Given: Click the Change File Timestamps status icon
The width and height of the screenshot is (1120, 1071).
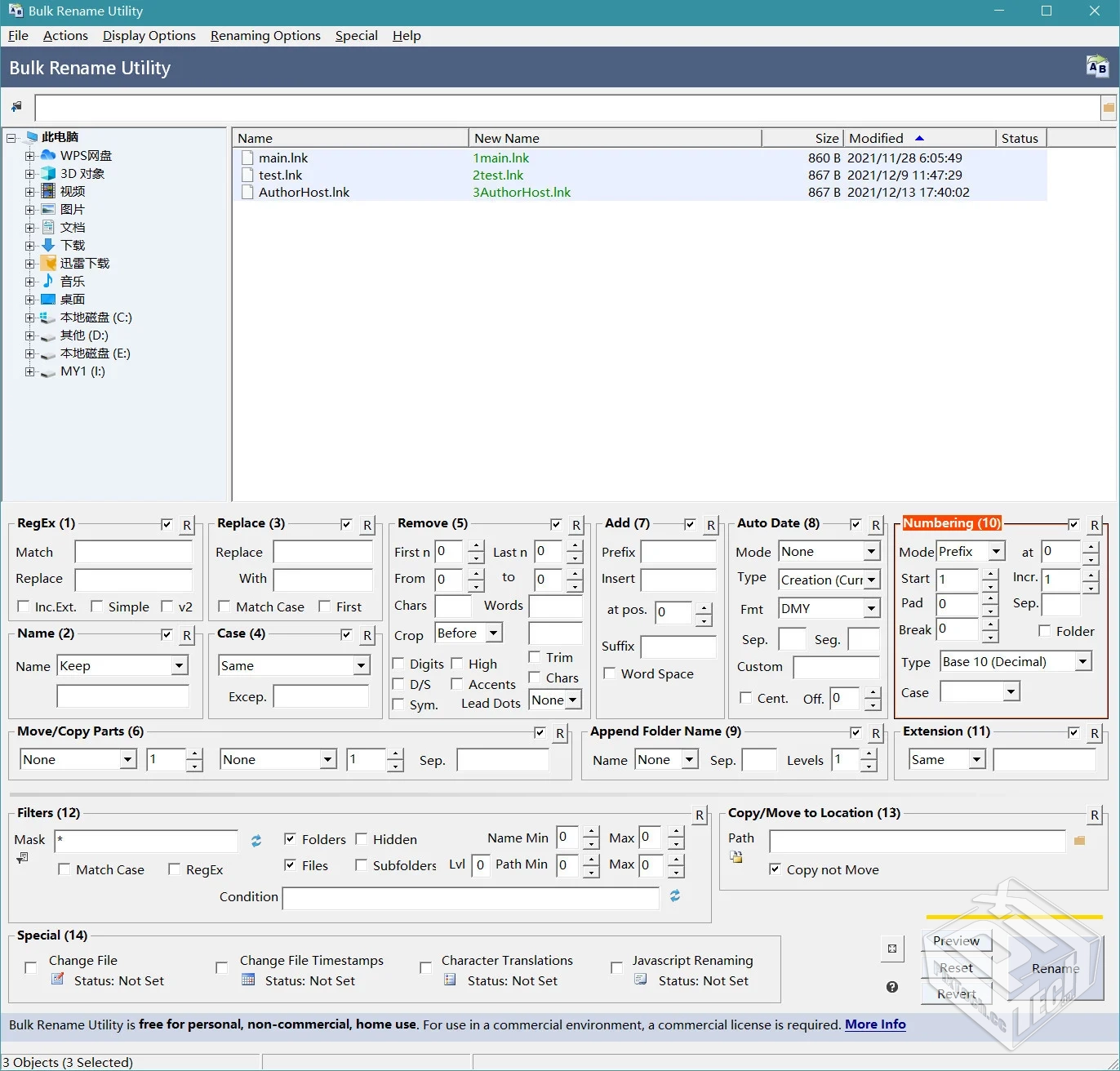Looking at the screenshot, I should [x=248, y=980].
